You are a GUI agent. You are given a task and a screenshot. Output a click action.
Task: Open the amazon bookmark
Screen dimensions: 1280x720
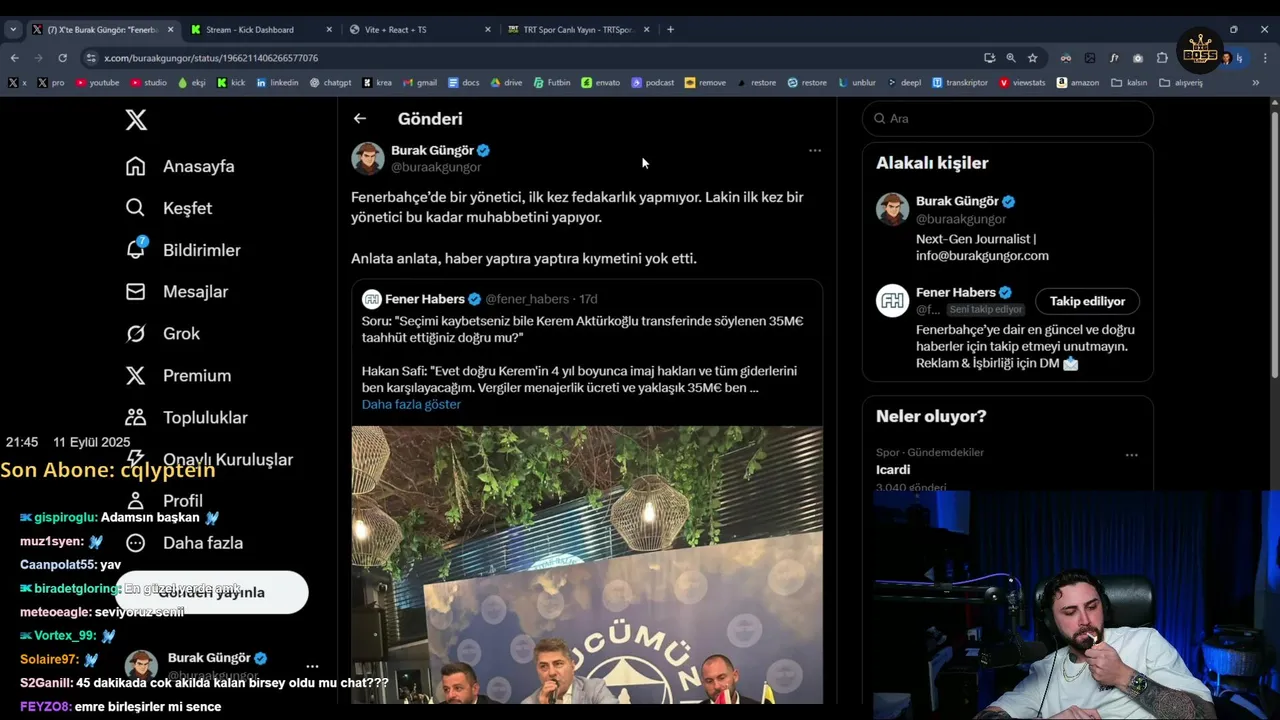click(1078, 83)
